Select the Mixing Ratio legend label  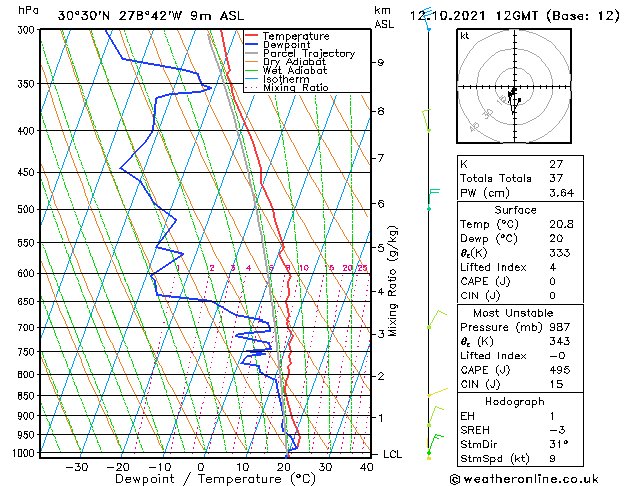point(296,87)
